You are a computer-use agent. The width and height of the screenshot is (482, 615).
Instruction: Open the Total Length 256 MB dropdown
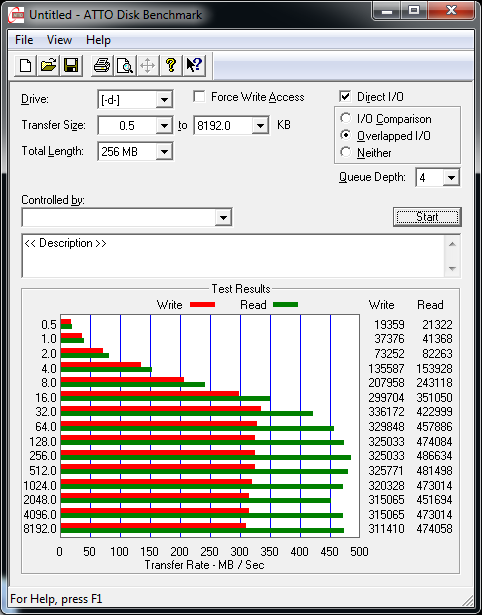coord(164,151)
